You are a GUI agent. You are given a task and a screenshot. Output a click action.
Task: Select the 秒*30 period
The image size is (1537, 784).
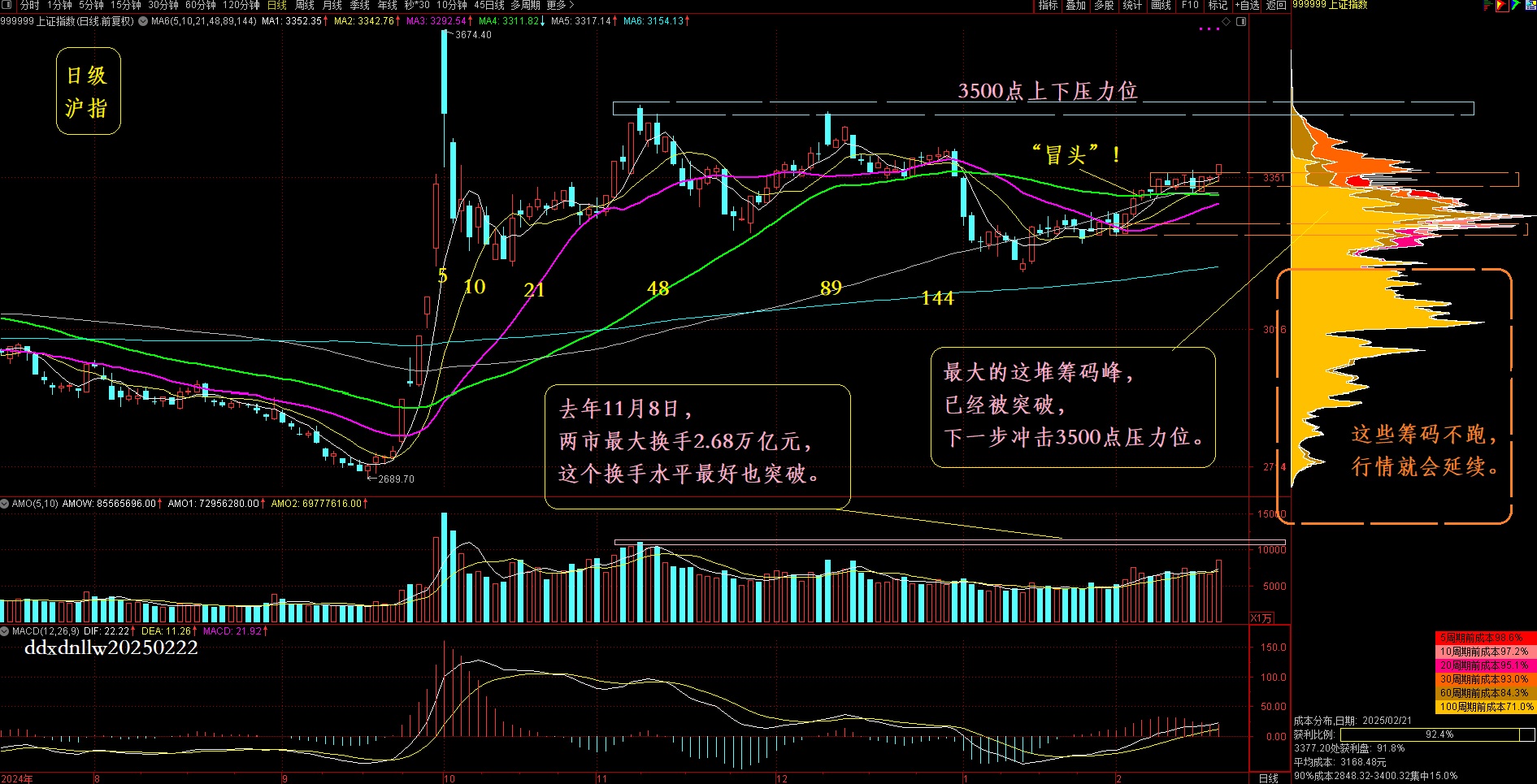(x=417, y=5)
